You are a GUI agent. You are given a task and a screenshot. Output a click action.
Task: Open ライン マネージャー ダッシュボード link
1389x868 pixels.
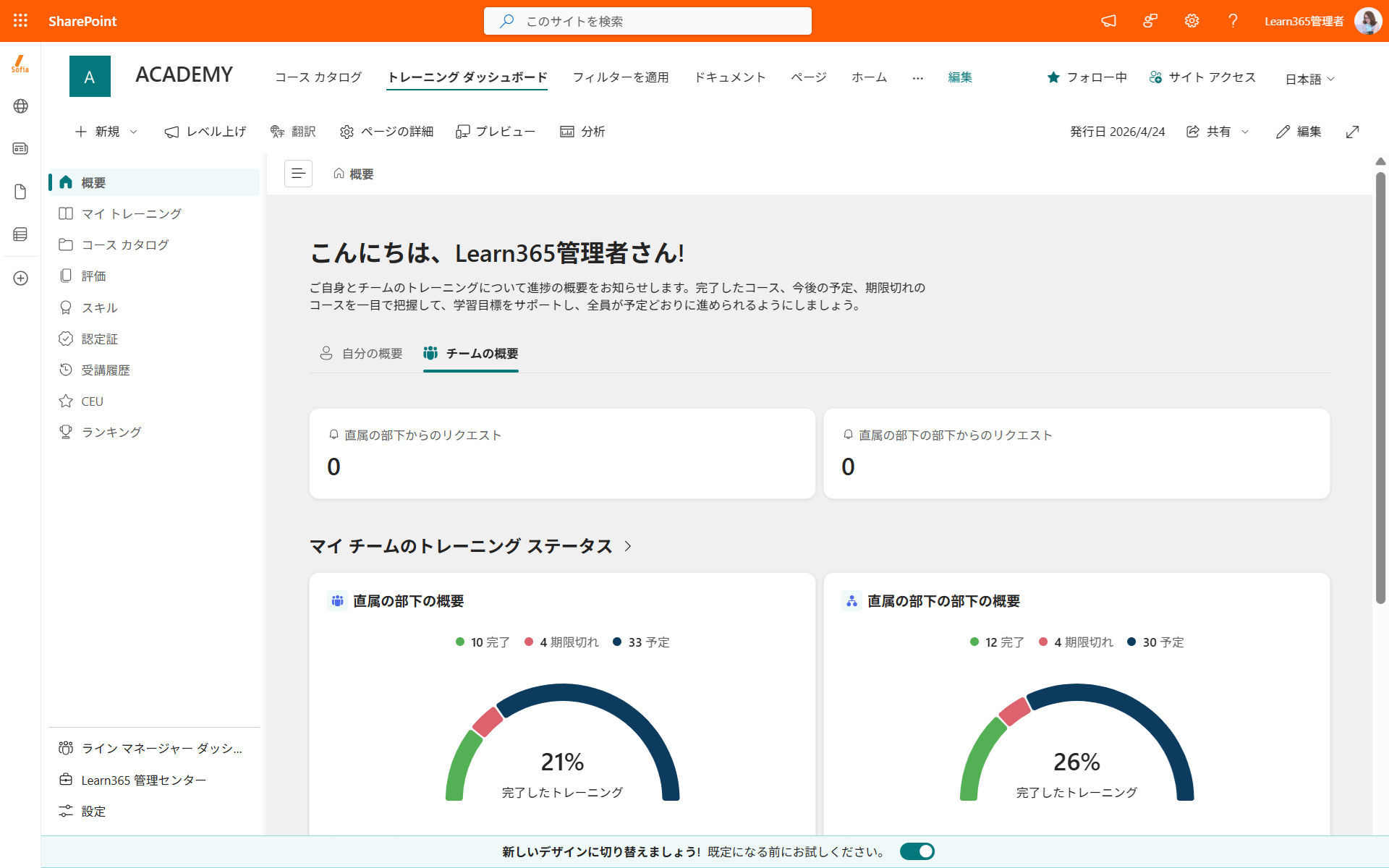[154, 748]
